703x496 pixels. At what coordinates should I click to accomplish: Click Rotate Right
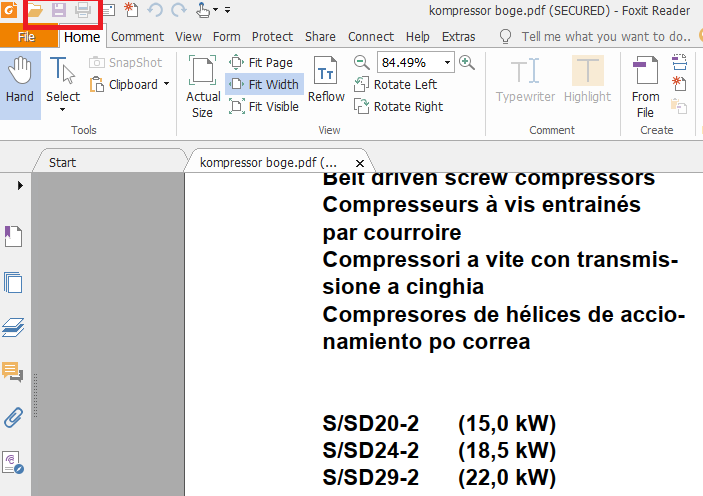(399, 106)
